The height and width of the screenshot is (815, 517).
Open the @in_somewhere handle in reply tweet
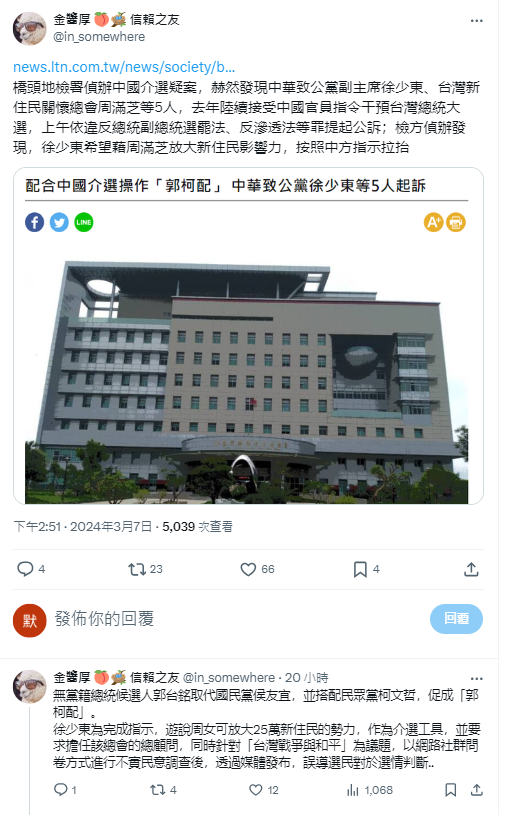229,678
